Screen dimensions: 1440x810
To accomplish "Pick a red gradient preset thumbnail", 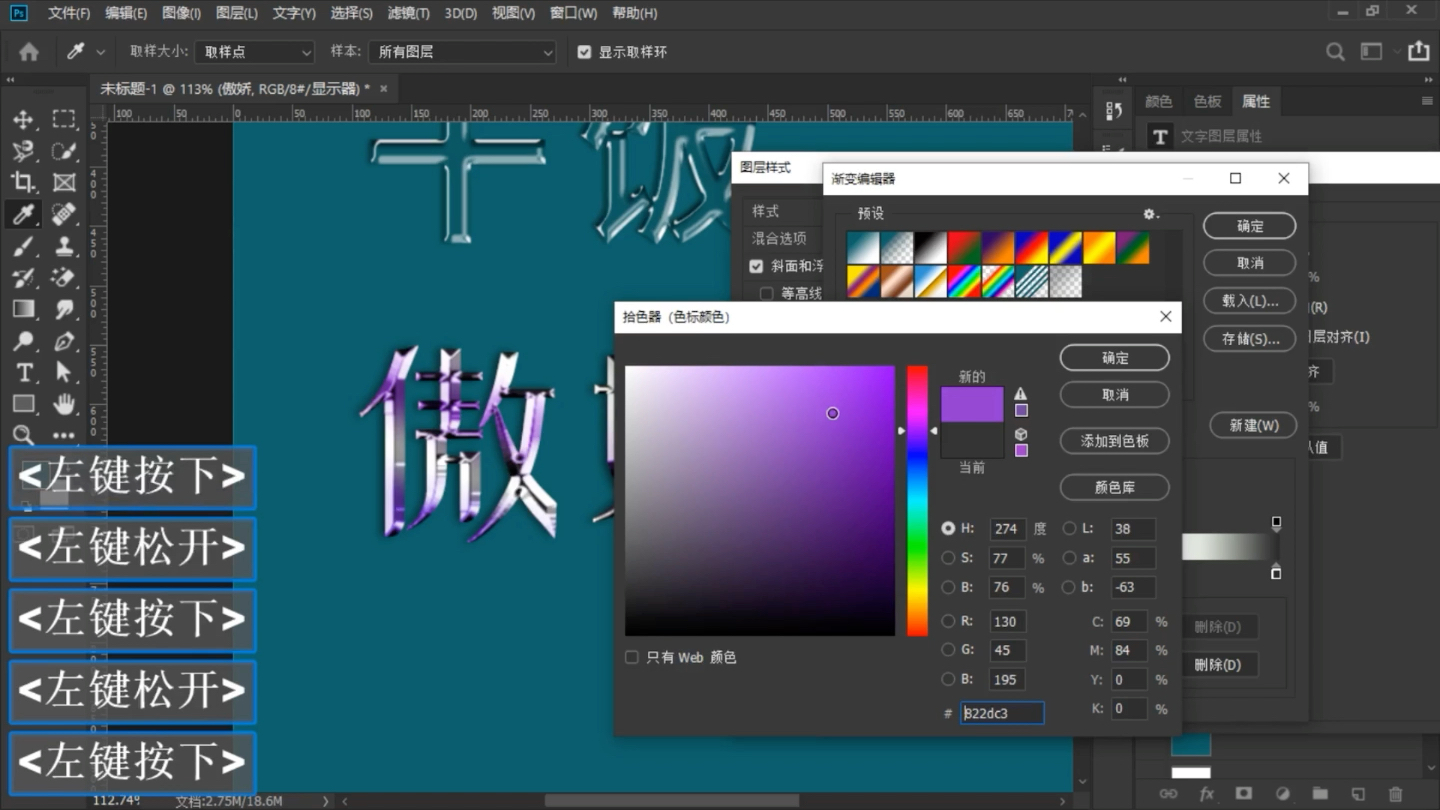I will (x=963, y=246).
